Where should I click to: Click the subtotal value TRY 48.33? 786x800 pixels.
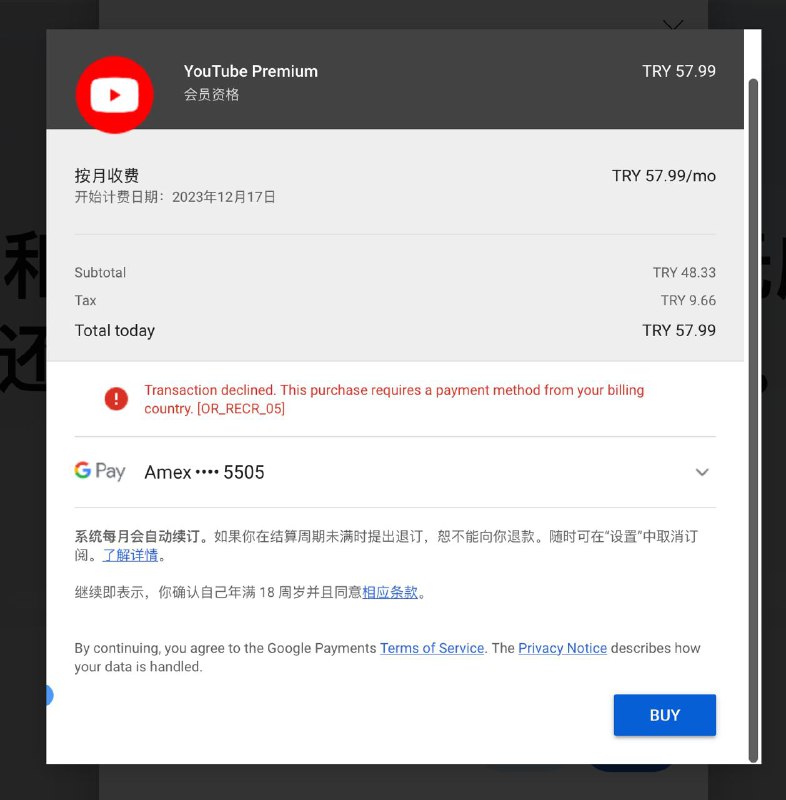click(684, 272)
